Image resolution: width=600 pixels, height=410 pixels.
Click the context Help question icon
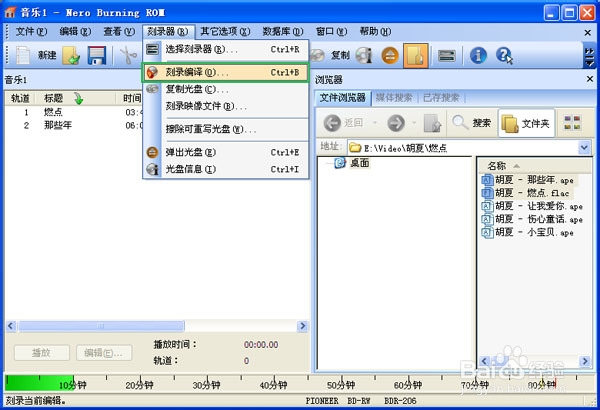(x=504, y=56)
